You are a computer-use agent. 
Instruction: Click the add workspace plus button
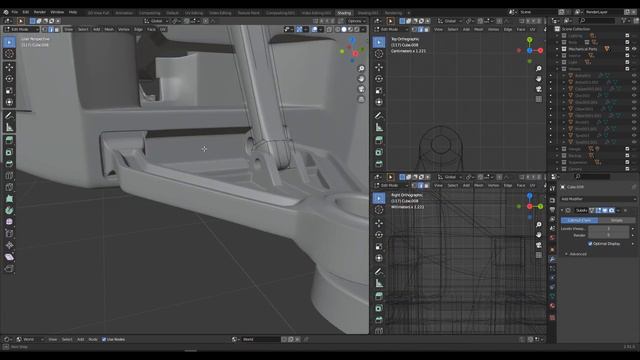click(409, 13)
